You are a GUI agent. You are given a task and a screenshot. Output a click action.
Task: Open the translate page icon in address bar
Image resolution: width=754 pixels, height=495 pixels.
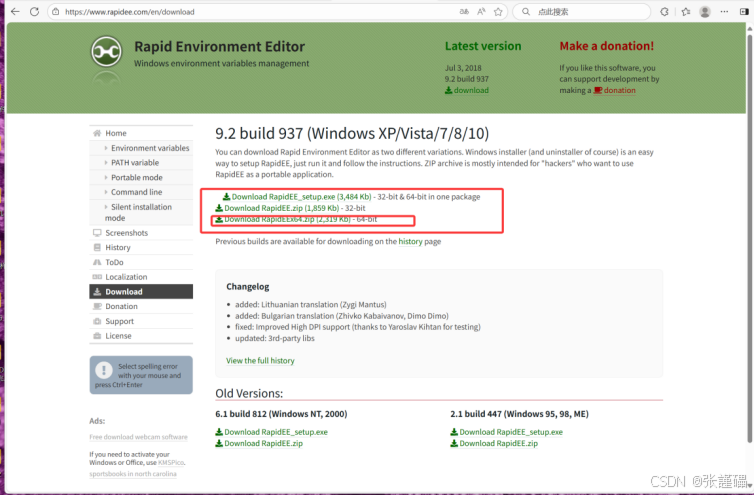click(464, 12)
